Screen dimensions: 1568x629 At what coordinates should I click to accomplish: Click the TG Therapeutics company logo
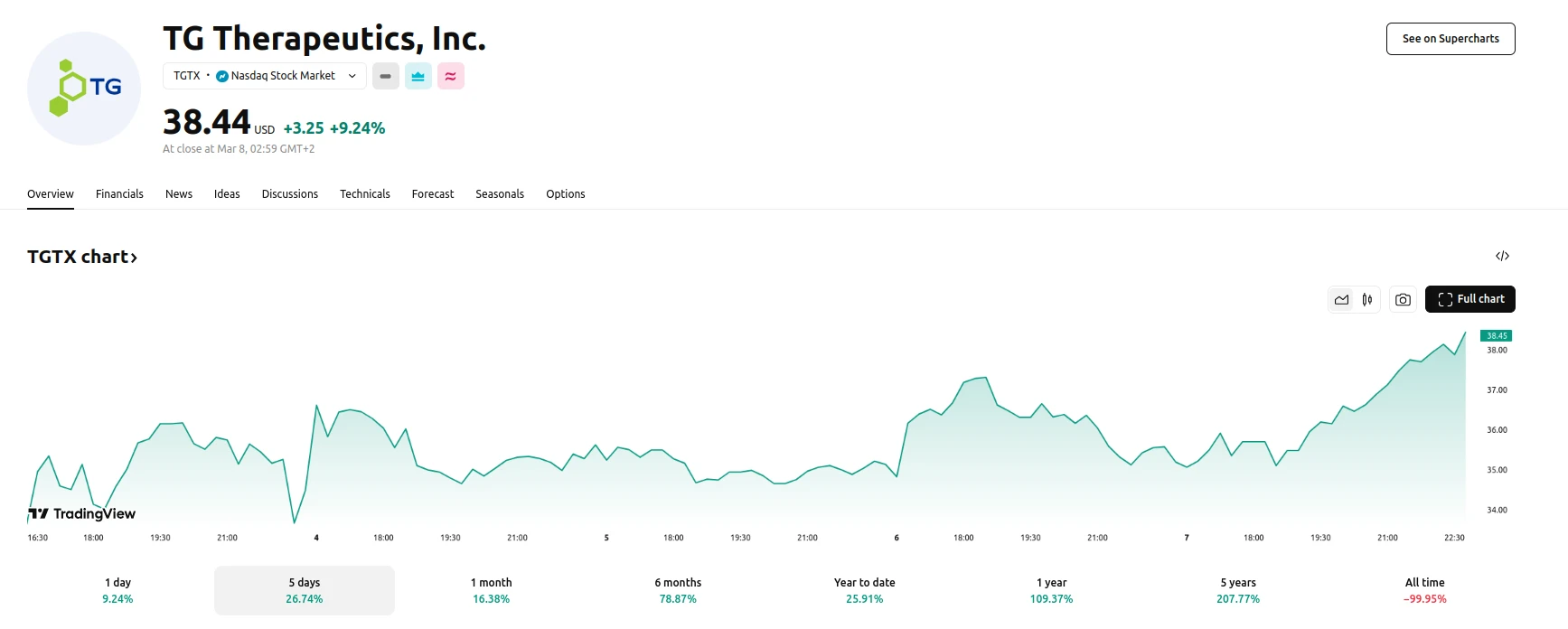[x=84, y=89]
